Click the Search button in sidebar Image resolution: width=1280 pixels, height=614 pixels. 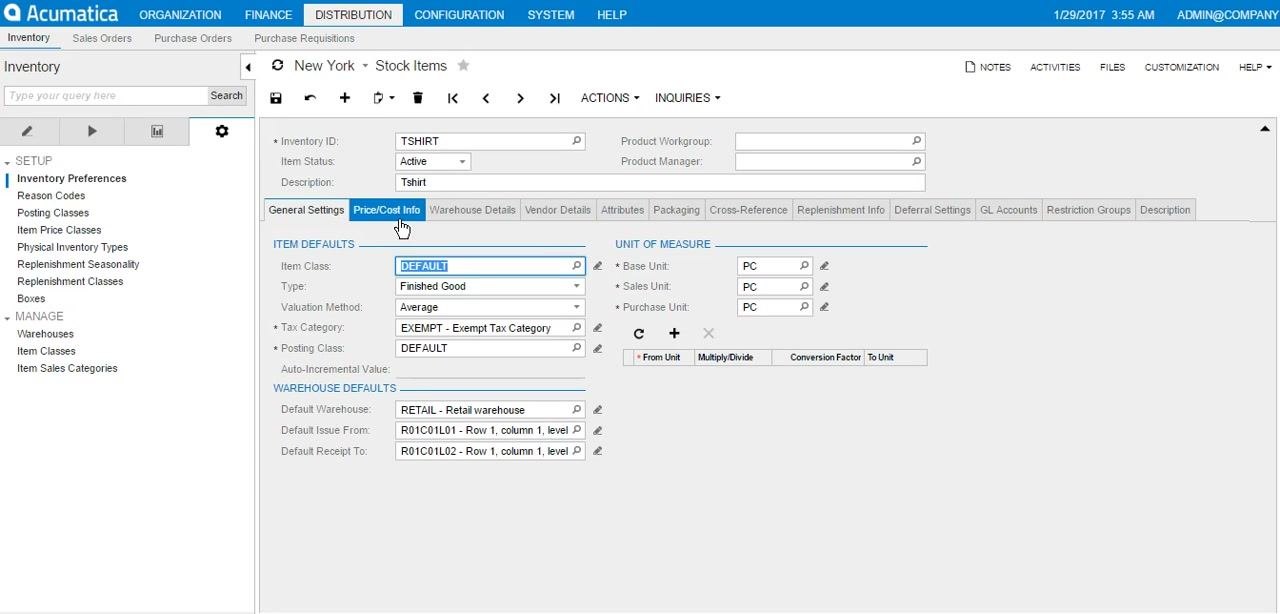click(227, 96)
